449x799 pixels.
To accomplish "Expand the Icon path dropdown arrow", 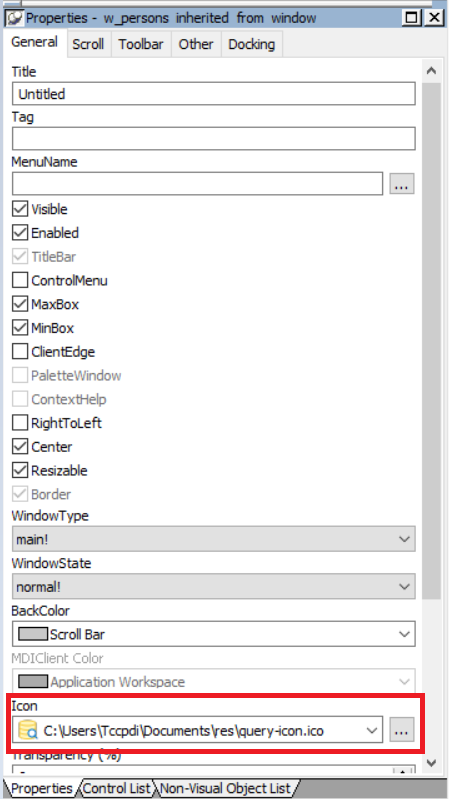I will [x=372, y=730].
